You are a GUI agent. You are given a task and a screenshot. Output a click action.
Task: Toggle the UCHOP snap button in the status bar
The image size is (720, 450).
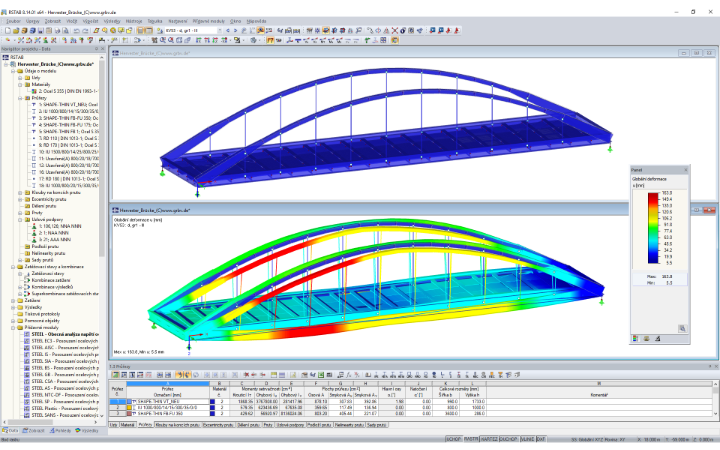point(454,439)
